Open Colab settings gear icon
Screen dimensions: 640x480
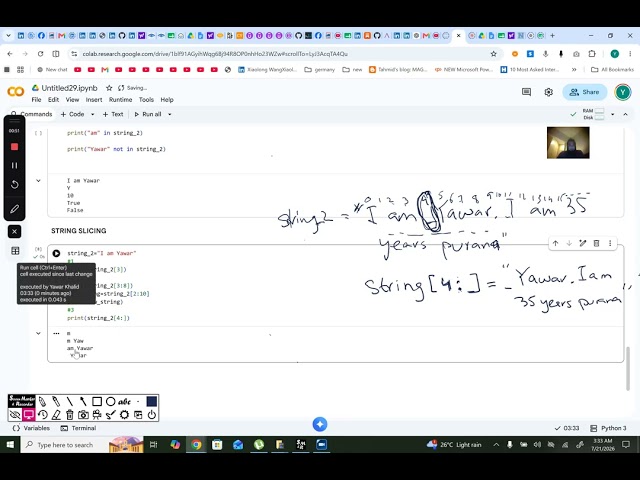pyautogui.click(x=549, y=92)
